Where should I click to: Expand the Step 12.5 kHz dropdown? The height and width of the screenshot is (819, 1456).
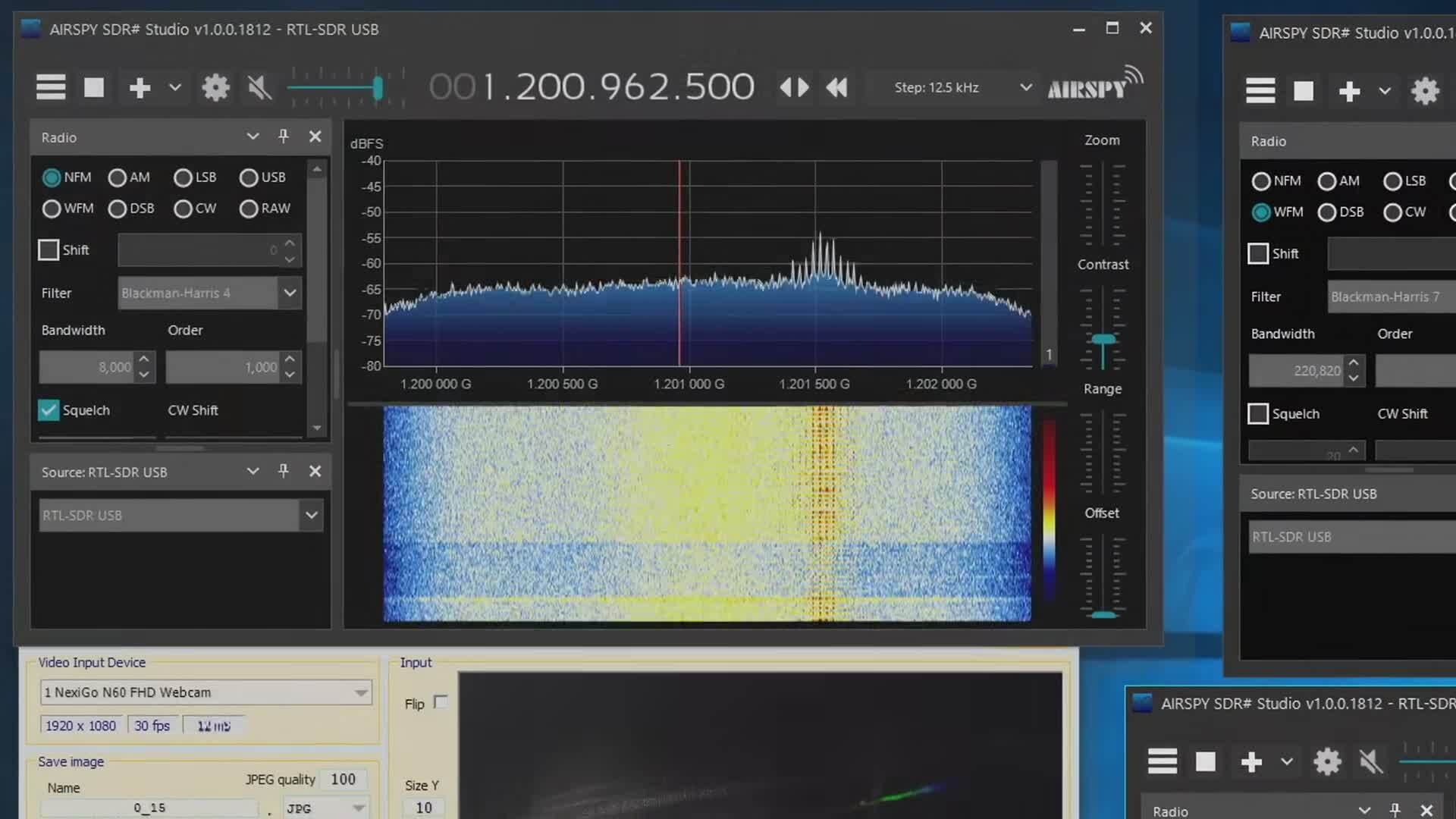click(x=1025, y=87)
